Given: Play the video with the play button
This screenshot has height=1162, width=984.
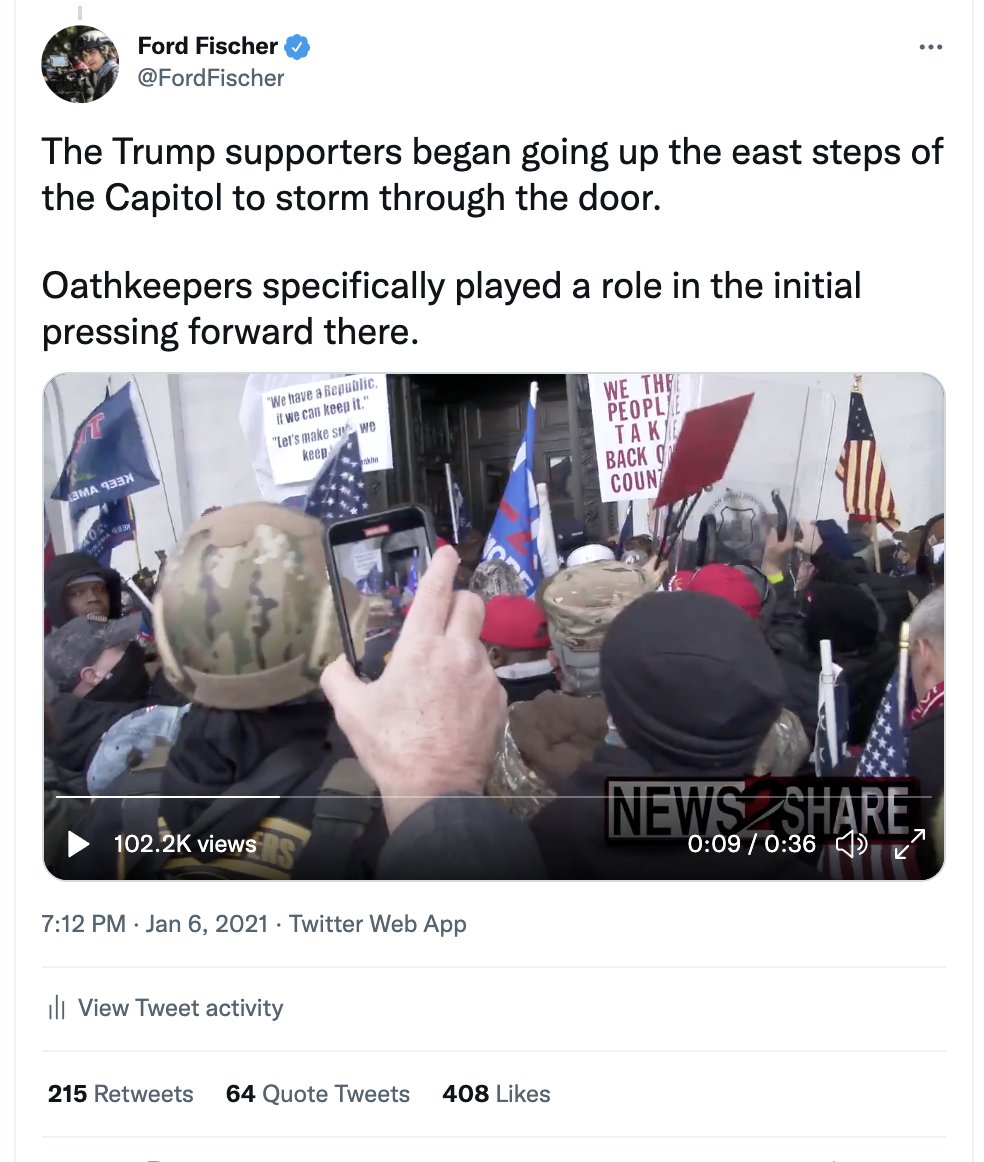Looking at the screenshot, I should tap(78, 843).
